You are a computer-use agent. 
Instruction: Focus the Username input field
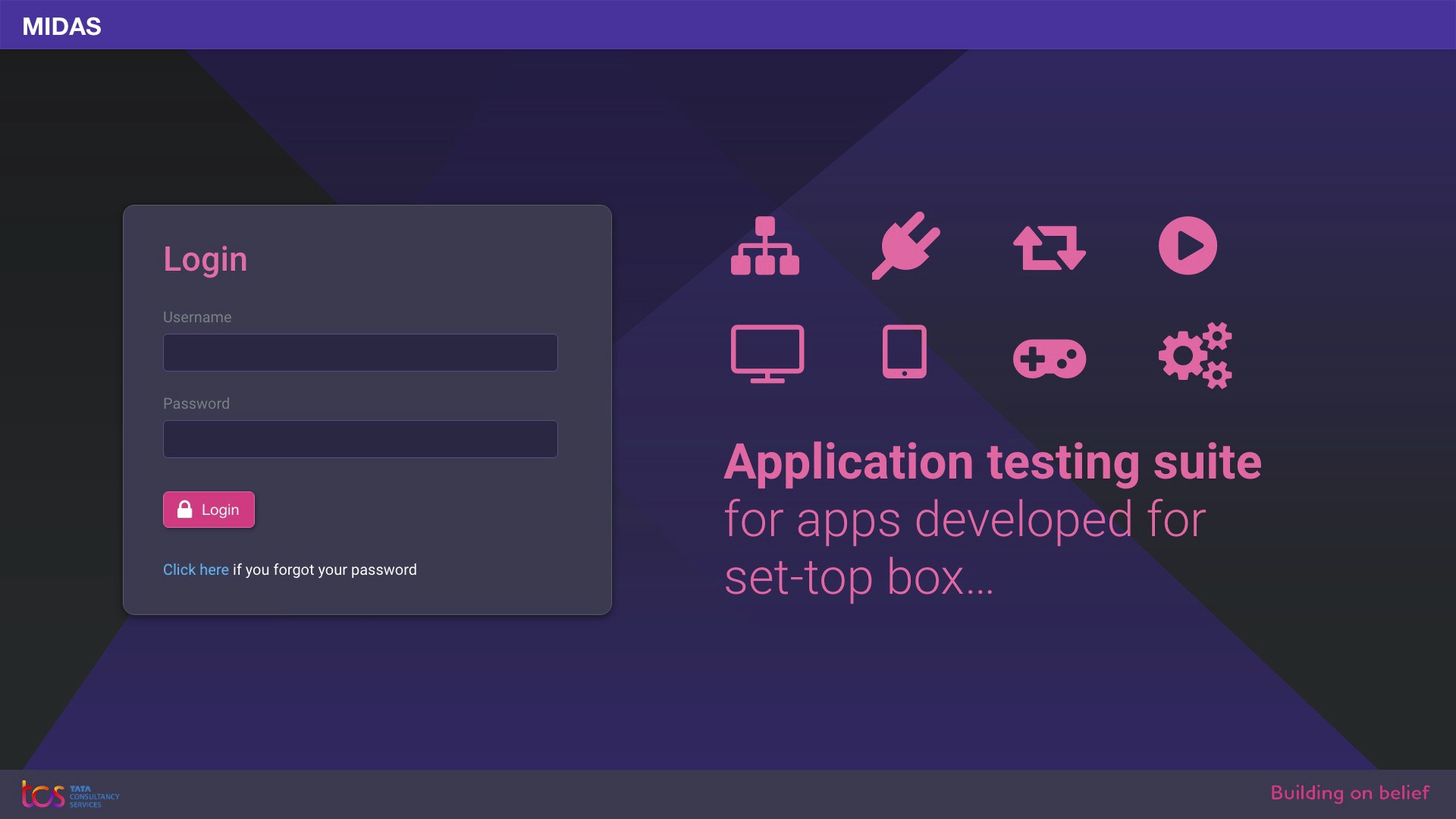point(360,353)
